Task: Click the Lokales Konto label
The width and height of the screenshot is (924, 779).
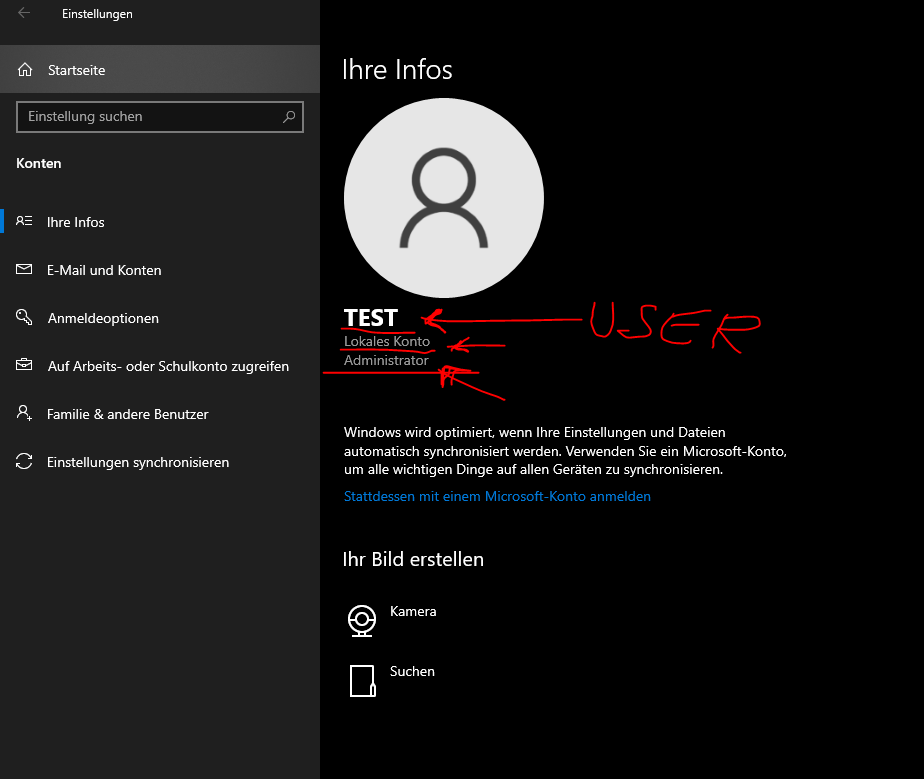Action: 387,341
